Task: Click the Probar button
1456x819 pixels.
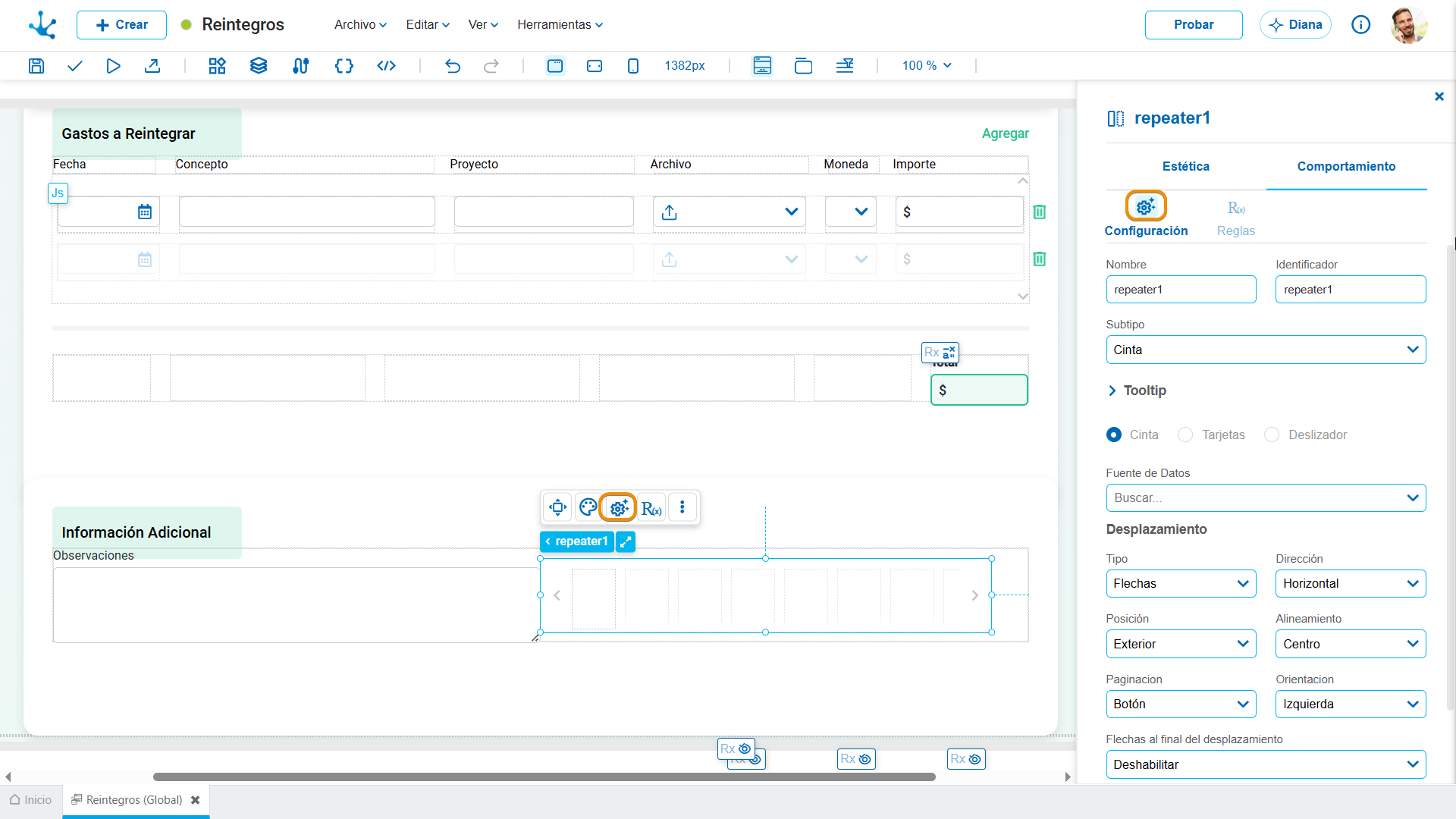Action: [1194, 25]
